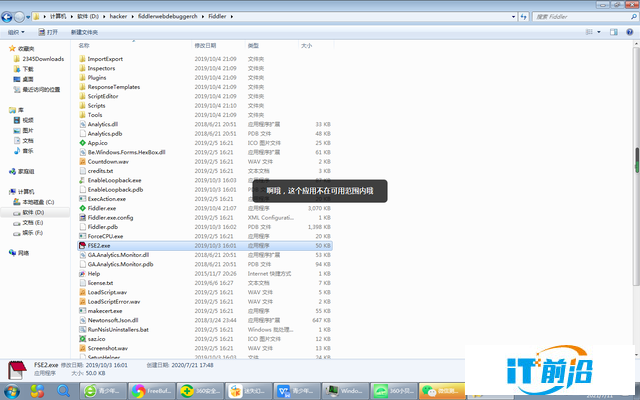Select the Inspectors folder icon
The height and width of the screenshot is (400, 640).
pyautogui.click(x=82, y=68)
